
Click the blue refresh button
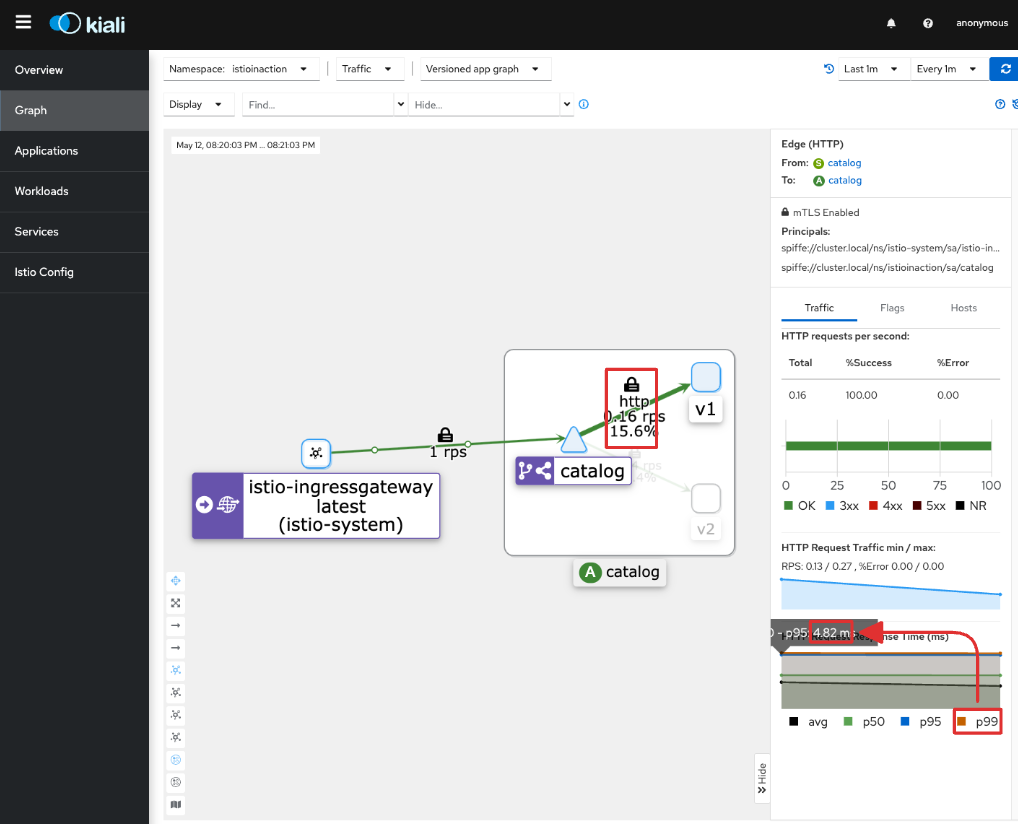[1004, 69]
